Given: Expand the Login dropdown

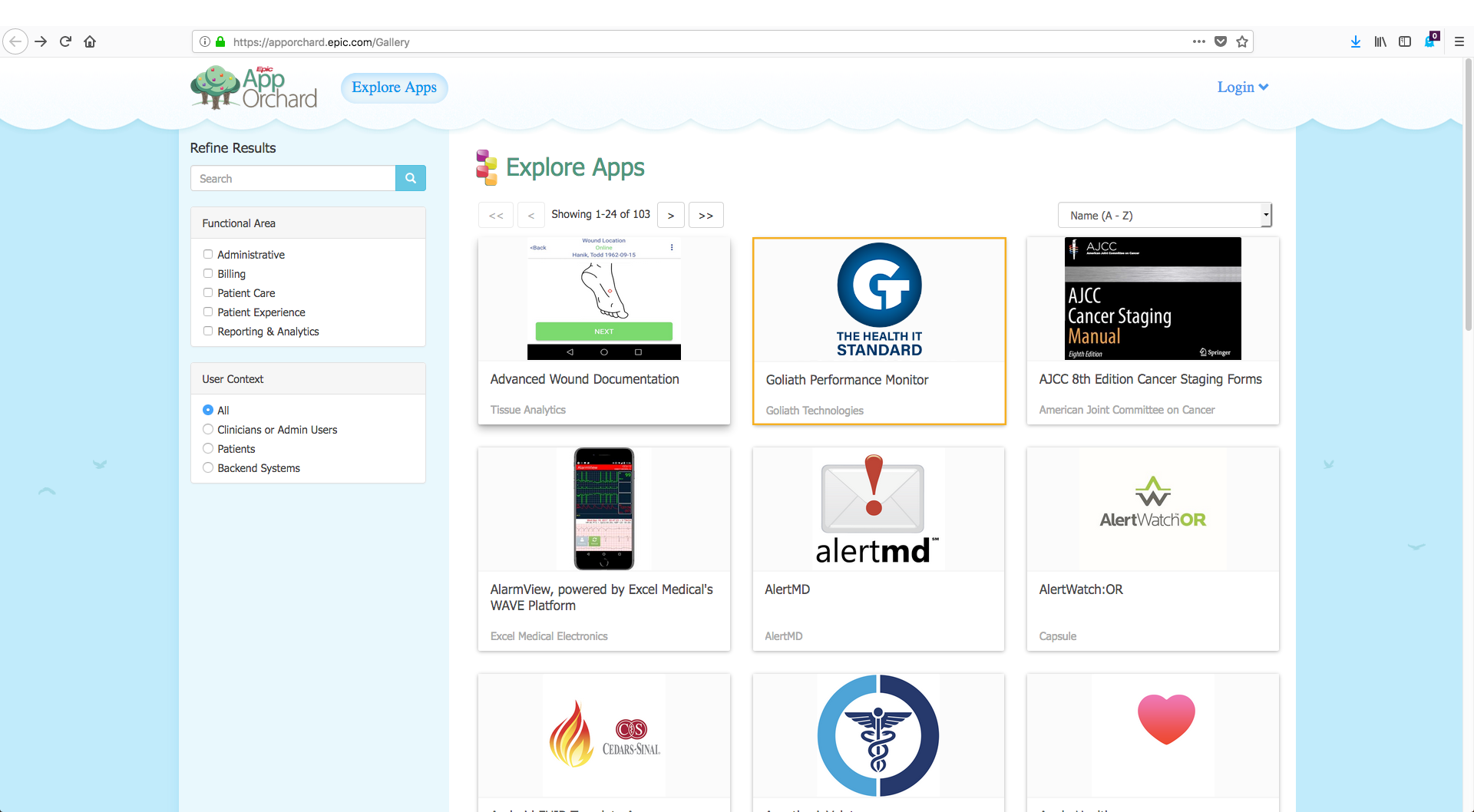Looking at the screenshot, I should point(1242,87).
